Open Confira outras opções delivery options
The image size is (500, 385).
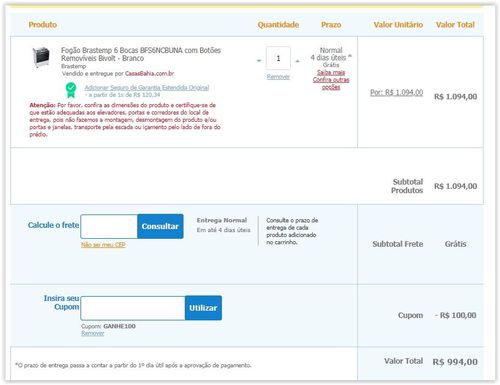pyautogui.click(x=331, y=83)
